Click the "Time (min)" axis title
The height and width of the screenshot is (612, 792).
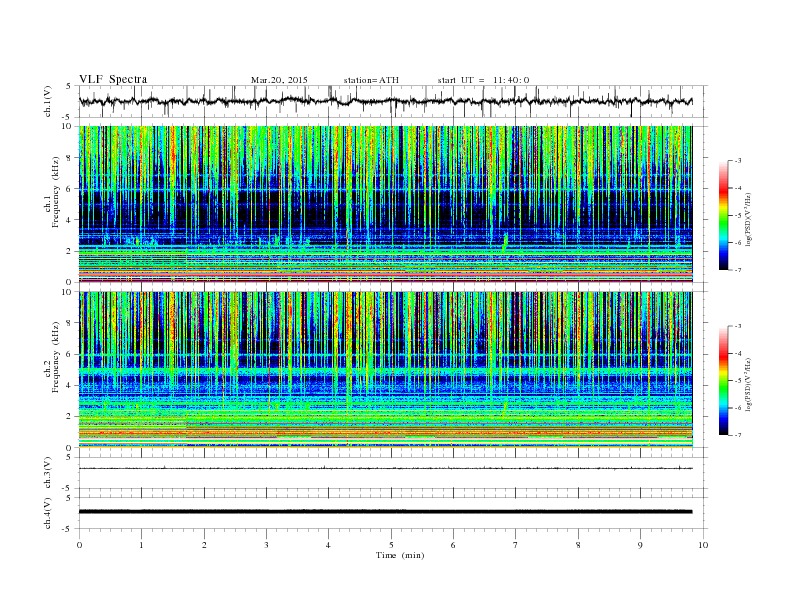(x=400, y=555)
